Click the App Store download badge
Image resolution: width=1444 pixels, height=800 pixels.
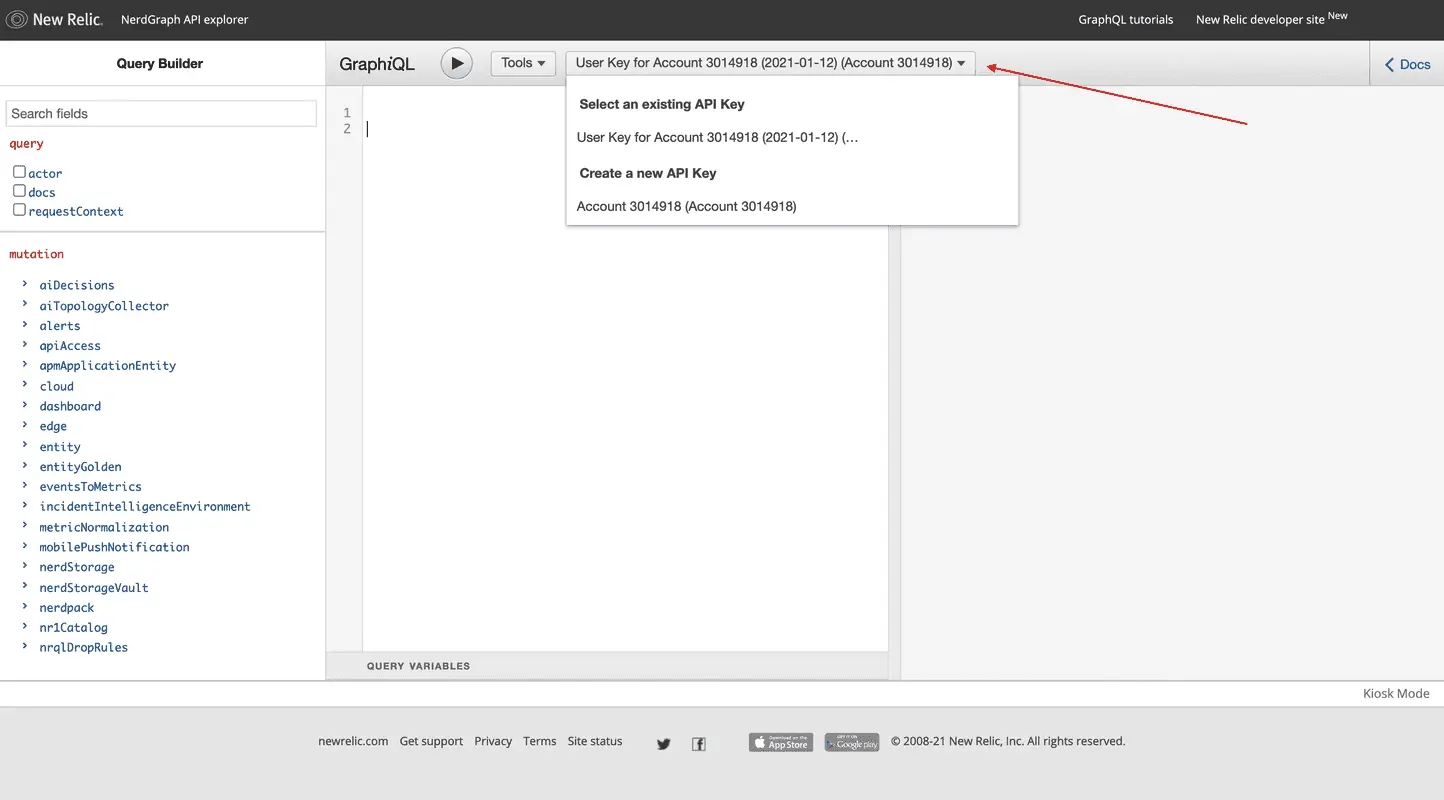(x=780, y=742)
